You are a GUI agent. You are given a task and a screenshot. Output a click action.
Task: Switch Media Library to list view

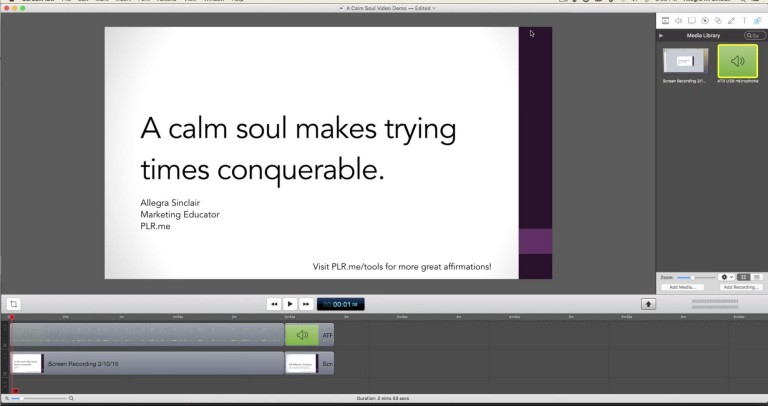coord(757,277)
